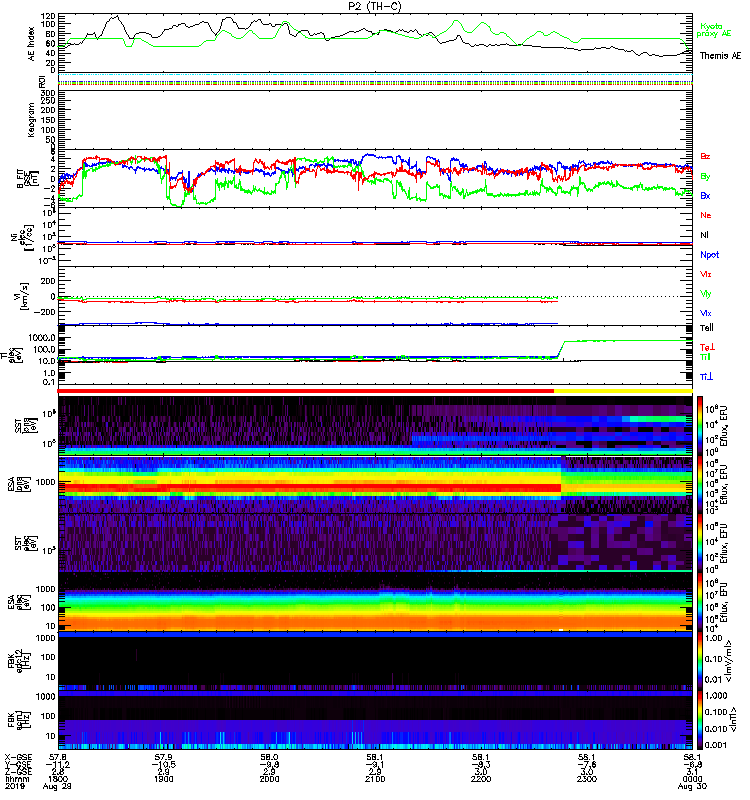The height and width of the screenshot is (800, 750).
Task: Click the "1800" time tick label
Action: point(58,779)
